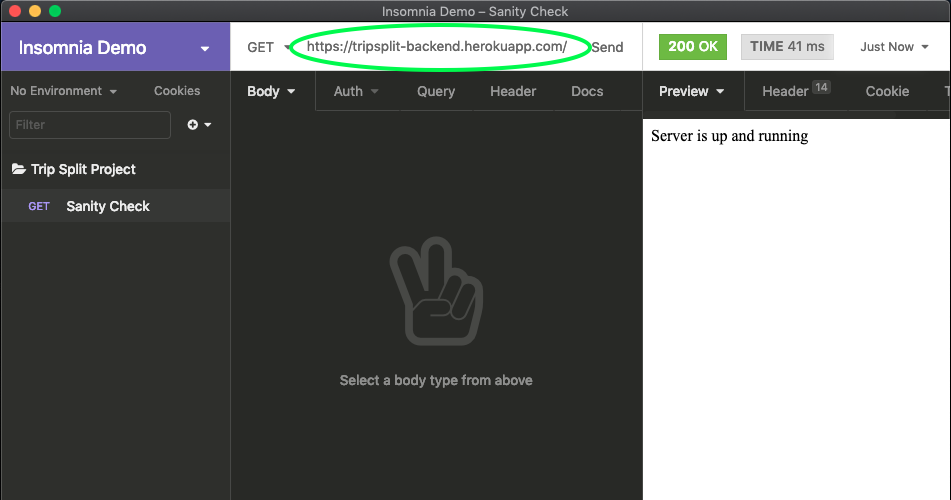Click the green fullscreen window button
Viewport: 951px width, 500px height.
click(54, 11)
